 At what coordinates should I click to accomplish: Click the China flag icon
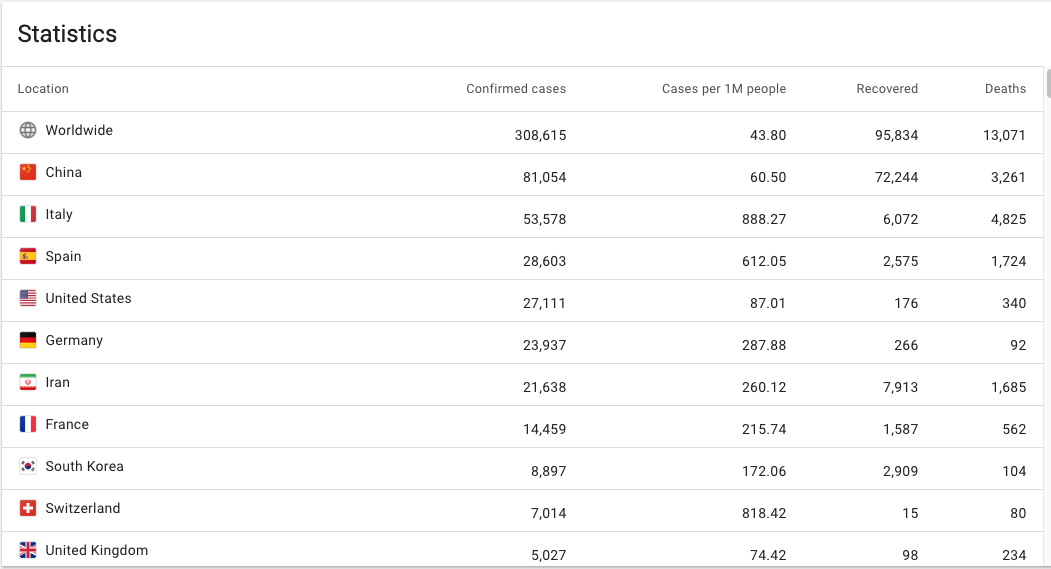[x=27, y=172]
